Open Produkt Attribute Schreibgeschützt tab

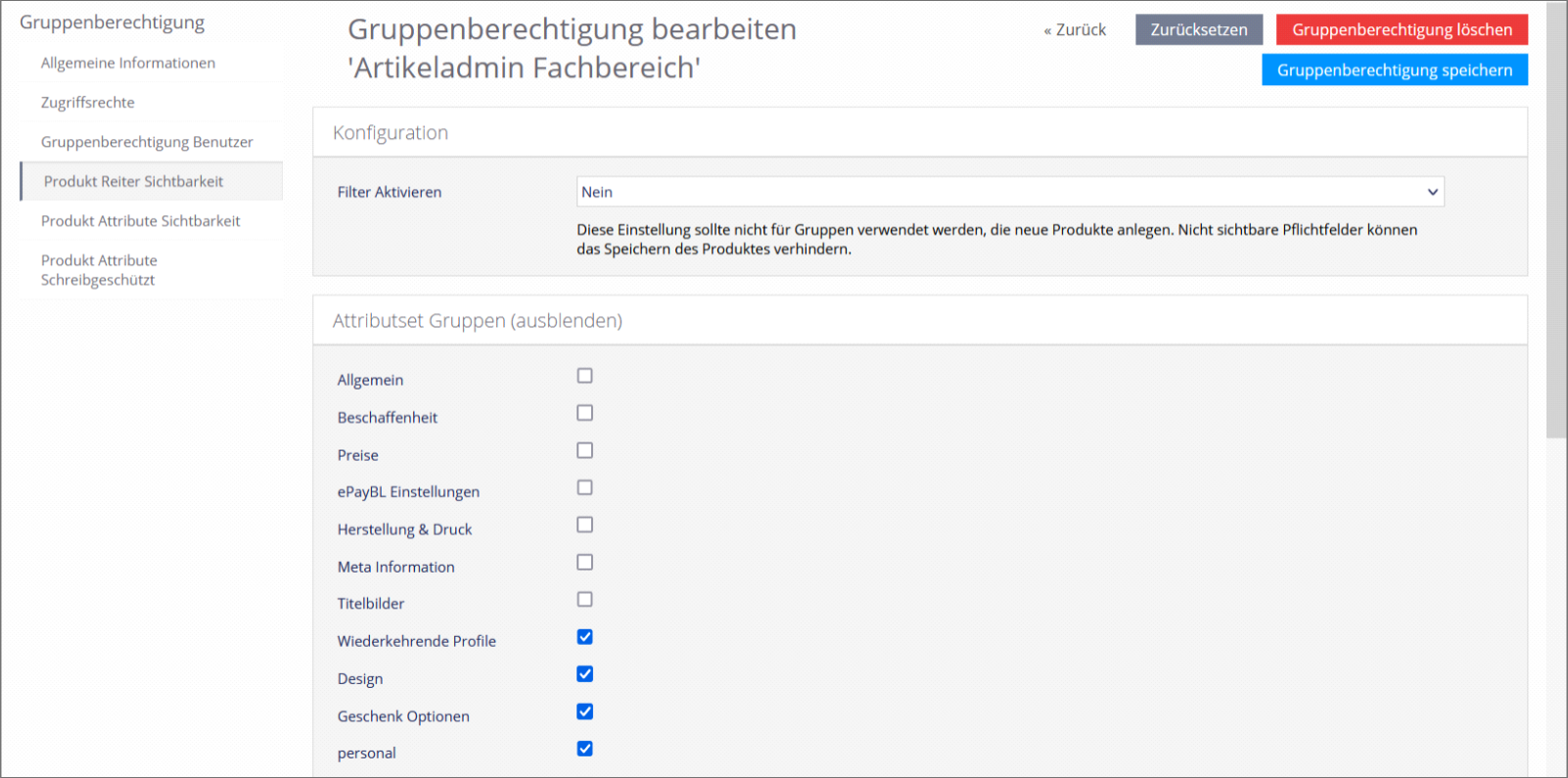point(152,270)
